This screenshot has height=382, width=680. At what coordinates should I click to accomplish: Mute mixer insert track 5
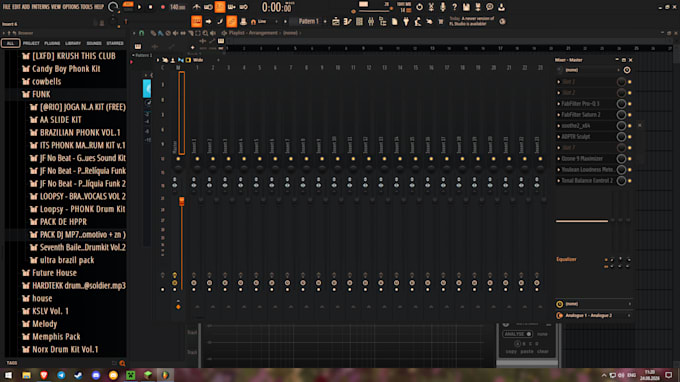259,159
